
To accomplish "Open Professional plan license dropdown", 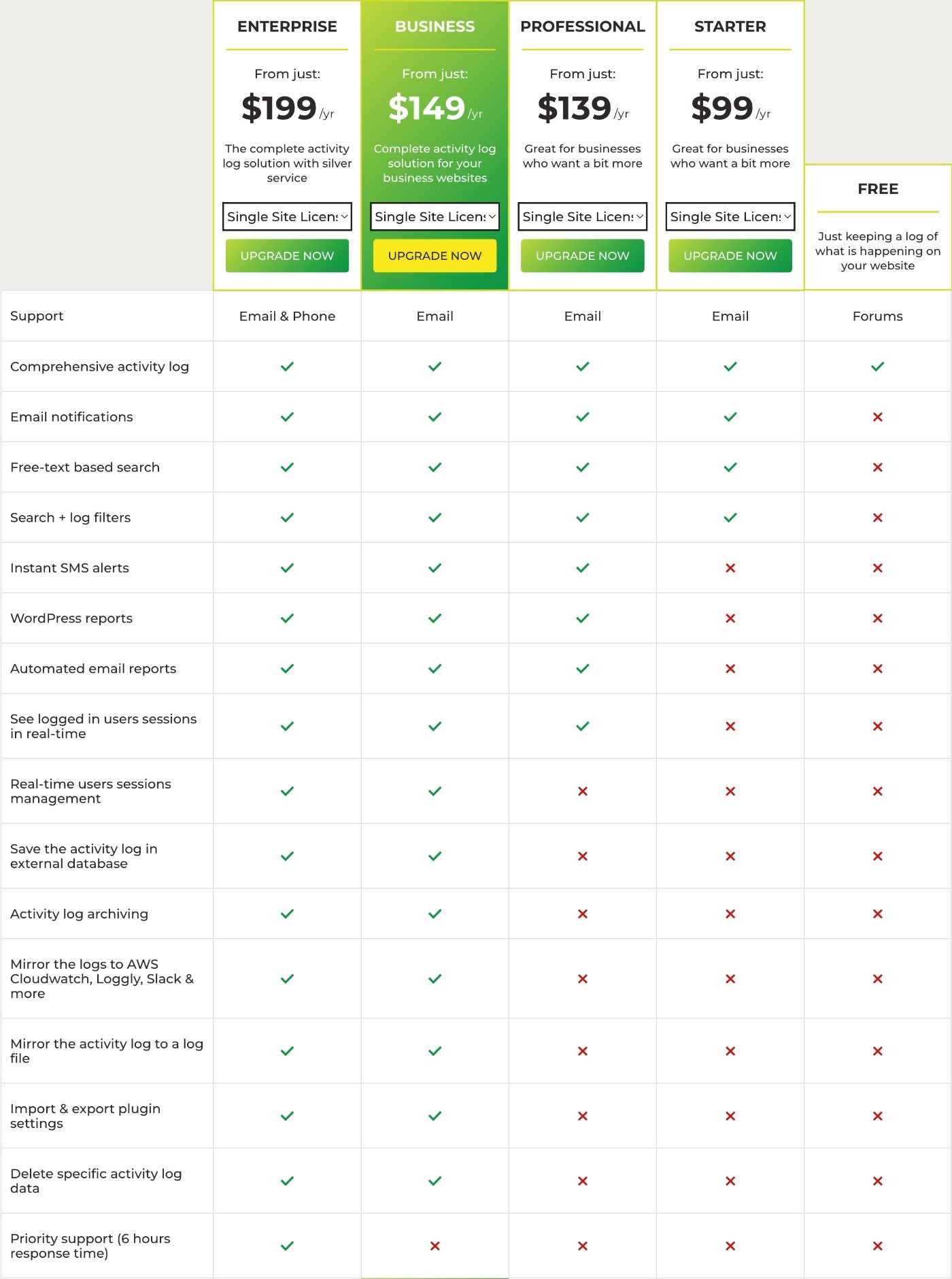I will [583, 216].
